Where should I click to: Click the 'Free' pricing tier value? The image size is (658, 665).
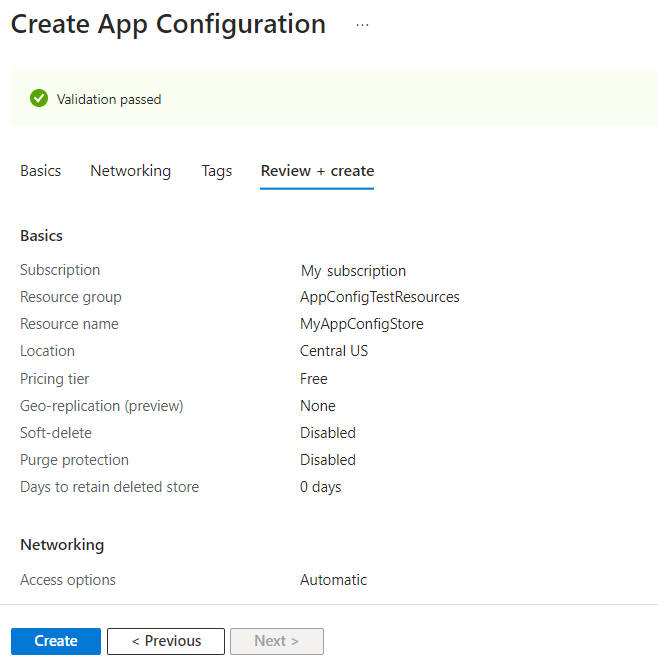click(x=314, y=379)
